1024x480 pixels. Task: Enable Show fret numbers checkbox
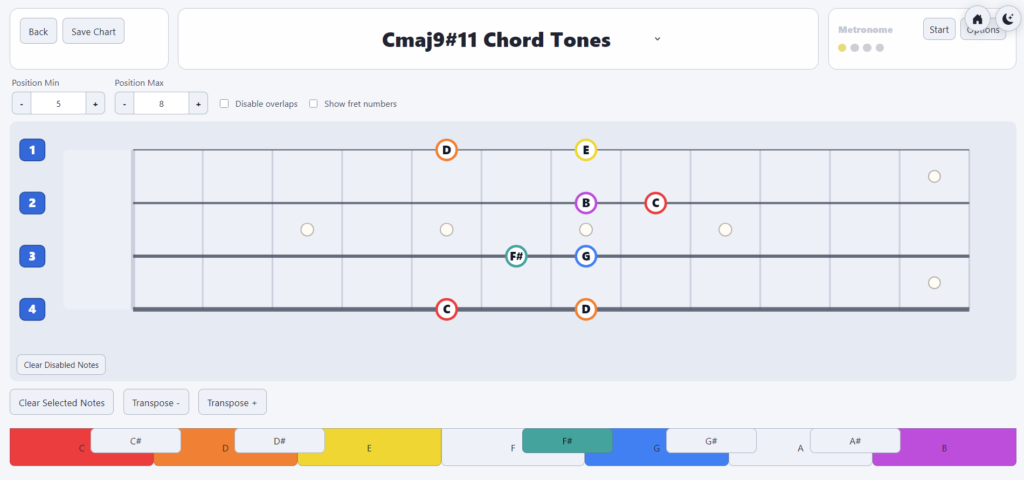pos(313,104)
